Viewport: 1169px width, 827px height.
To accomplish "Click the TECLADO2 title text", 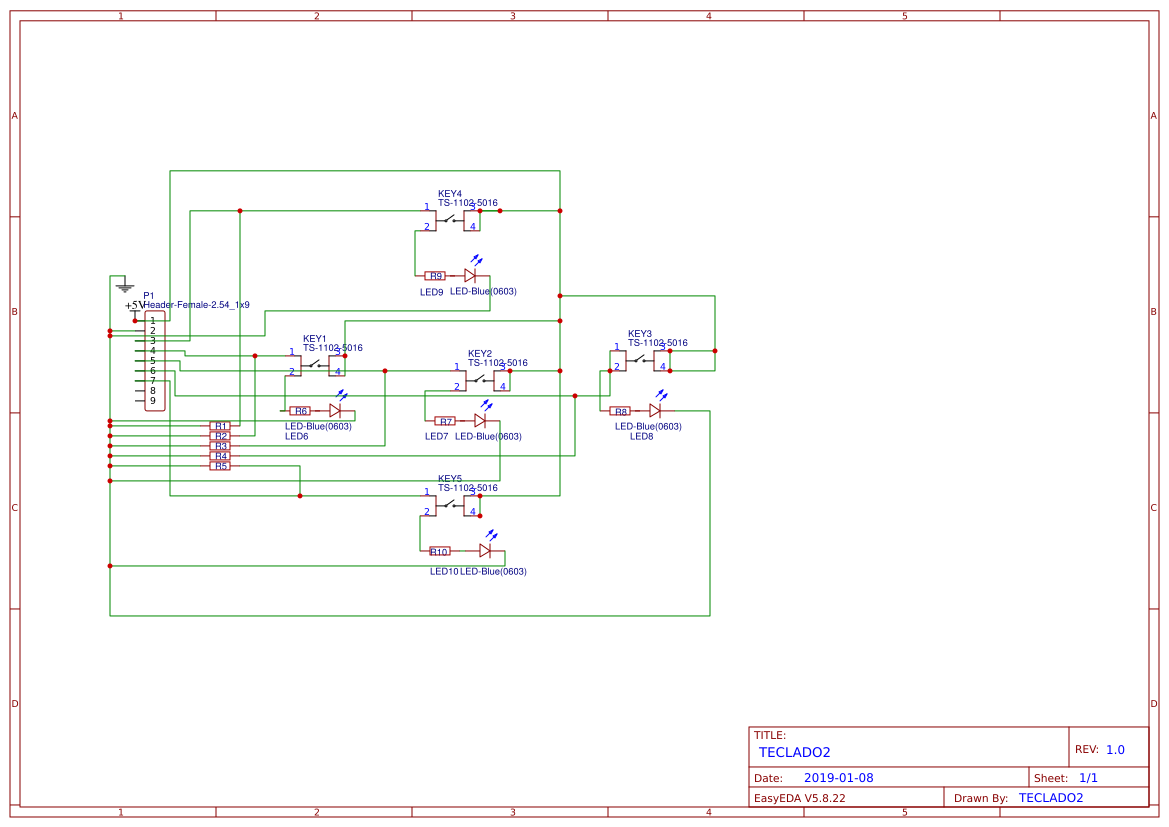I will click(x=794, y=752).
